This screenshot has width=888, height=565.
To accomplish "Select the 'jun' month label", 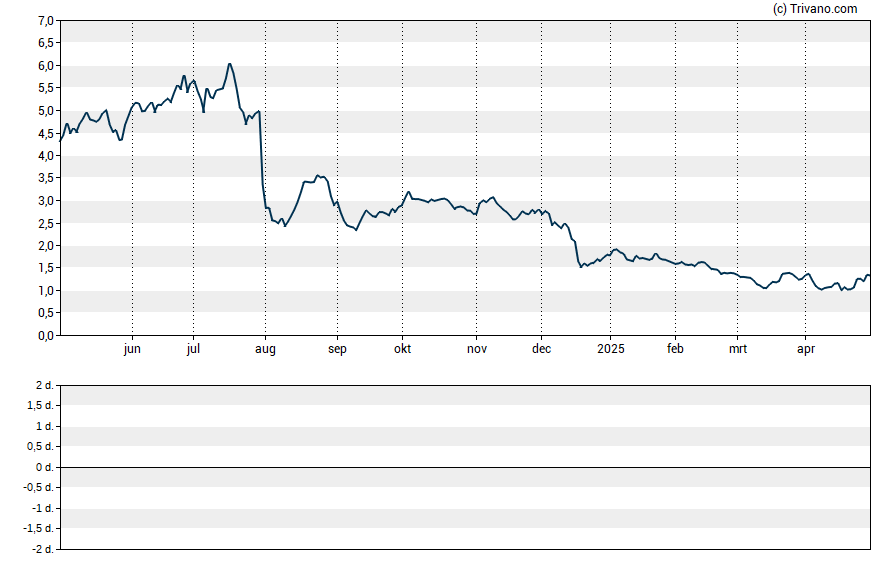I will pos(132,349).
